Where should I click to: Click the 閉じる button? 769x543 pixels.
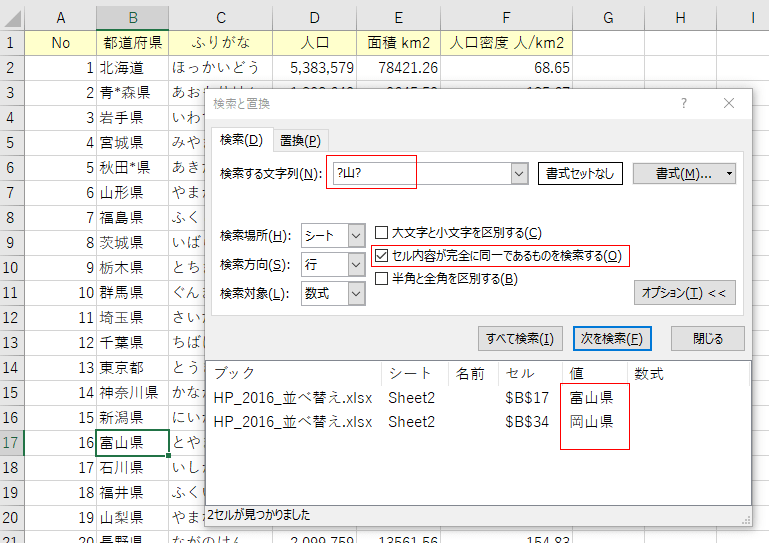pos(707,338)
